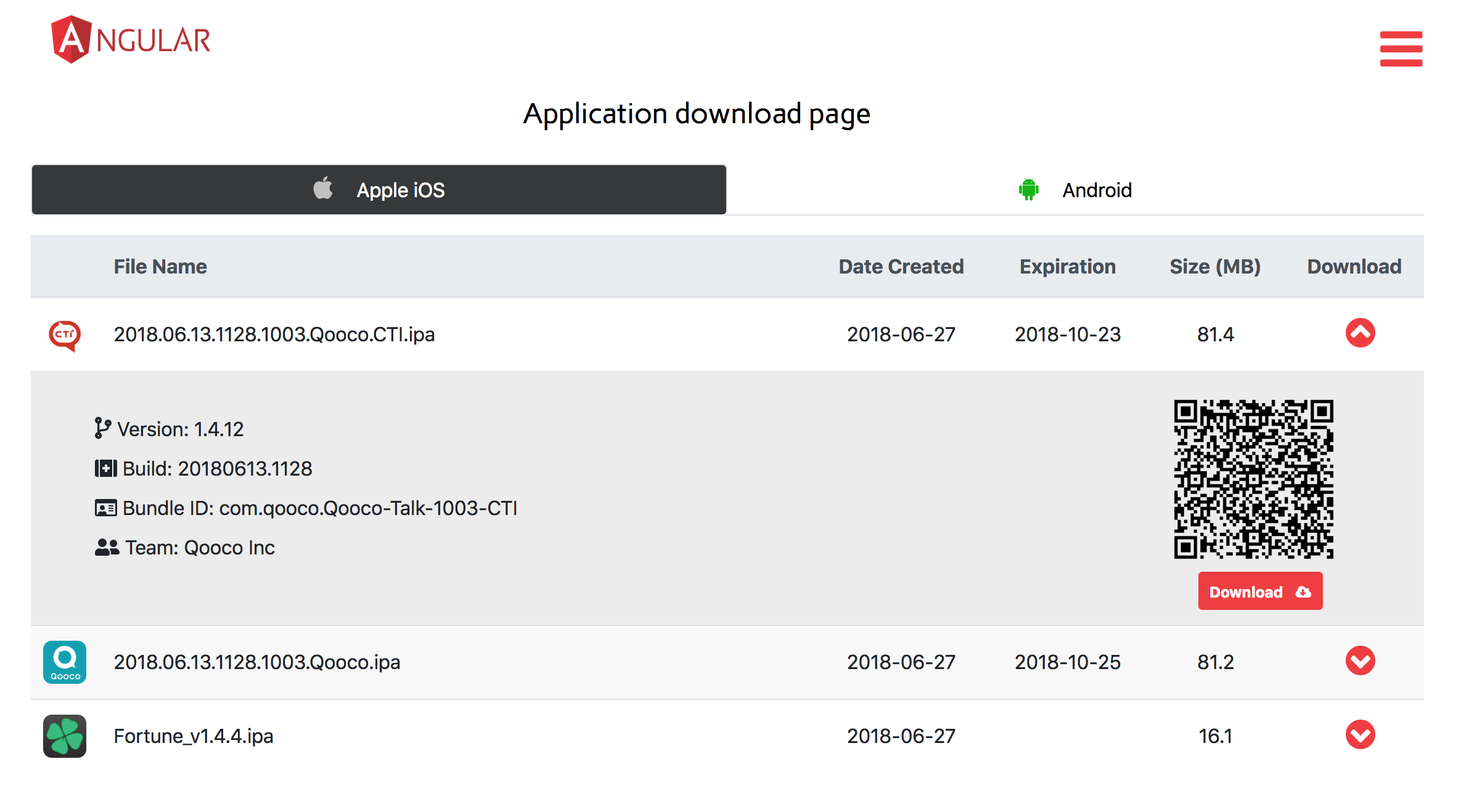Click the File Name column header
This screenshot has width=1461, height=812.
click(160, 267)
